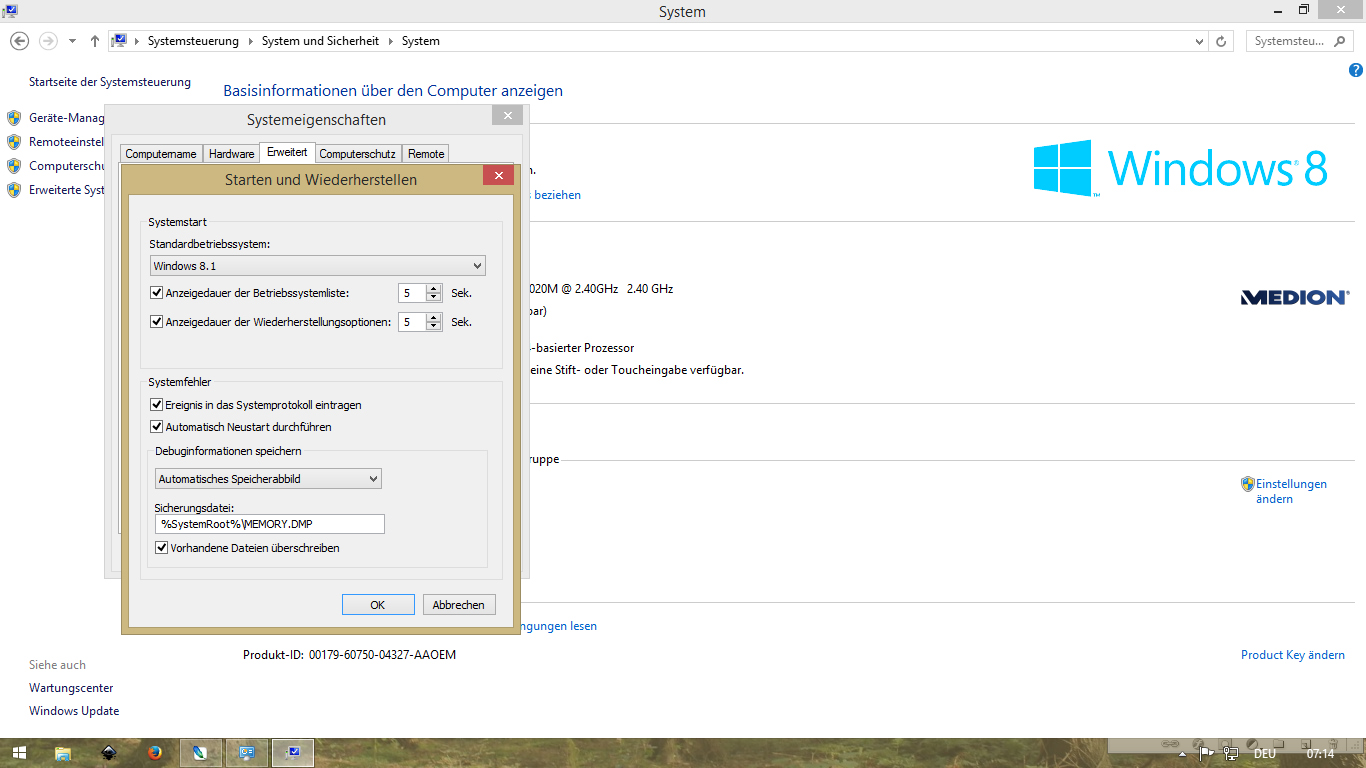Open the Action Center flag icon

[x=1206, y=754]
